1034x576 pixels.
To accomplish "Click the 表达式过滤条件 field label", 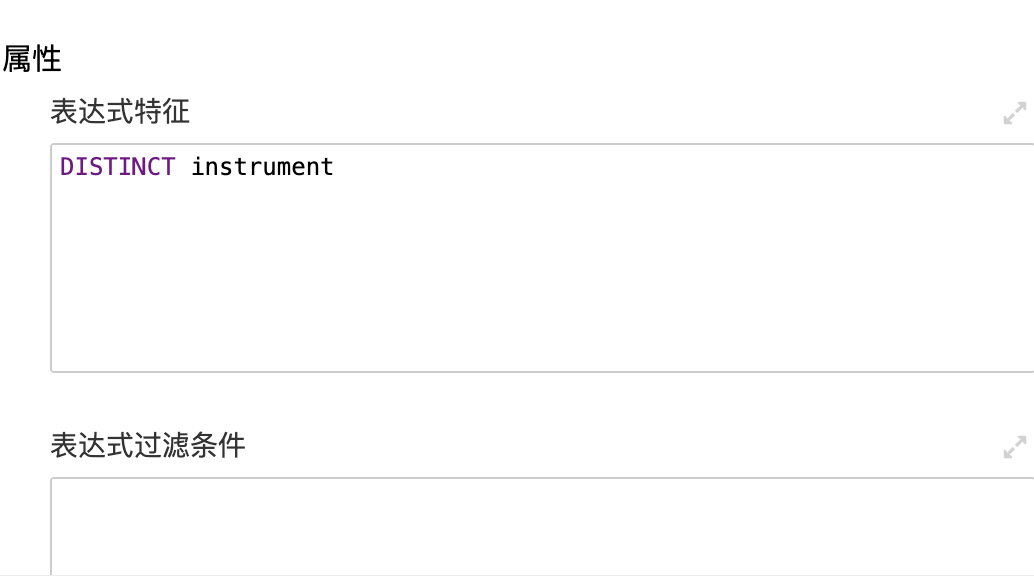I will (x=148, y=445).
